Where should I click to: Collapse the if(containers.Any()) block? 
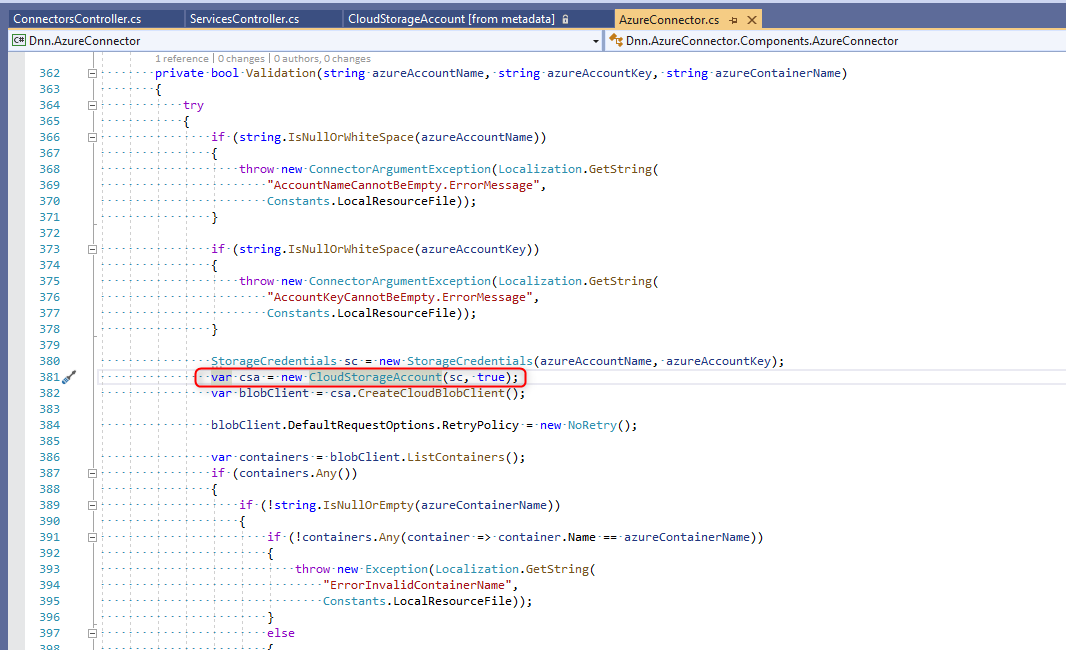[91, 472]
